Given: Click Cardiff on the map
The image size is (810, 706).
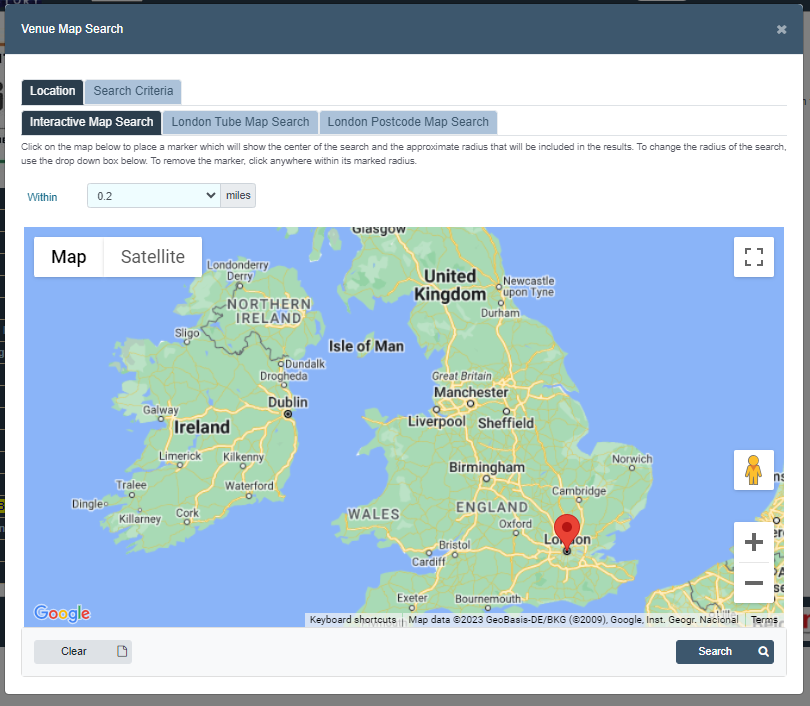Looking at the screenshot, I should tap(428, 561).
